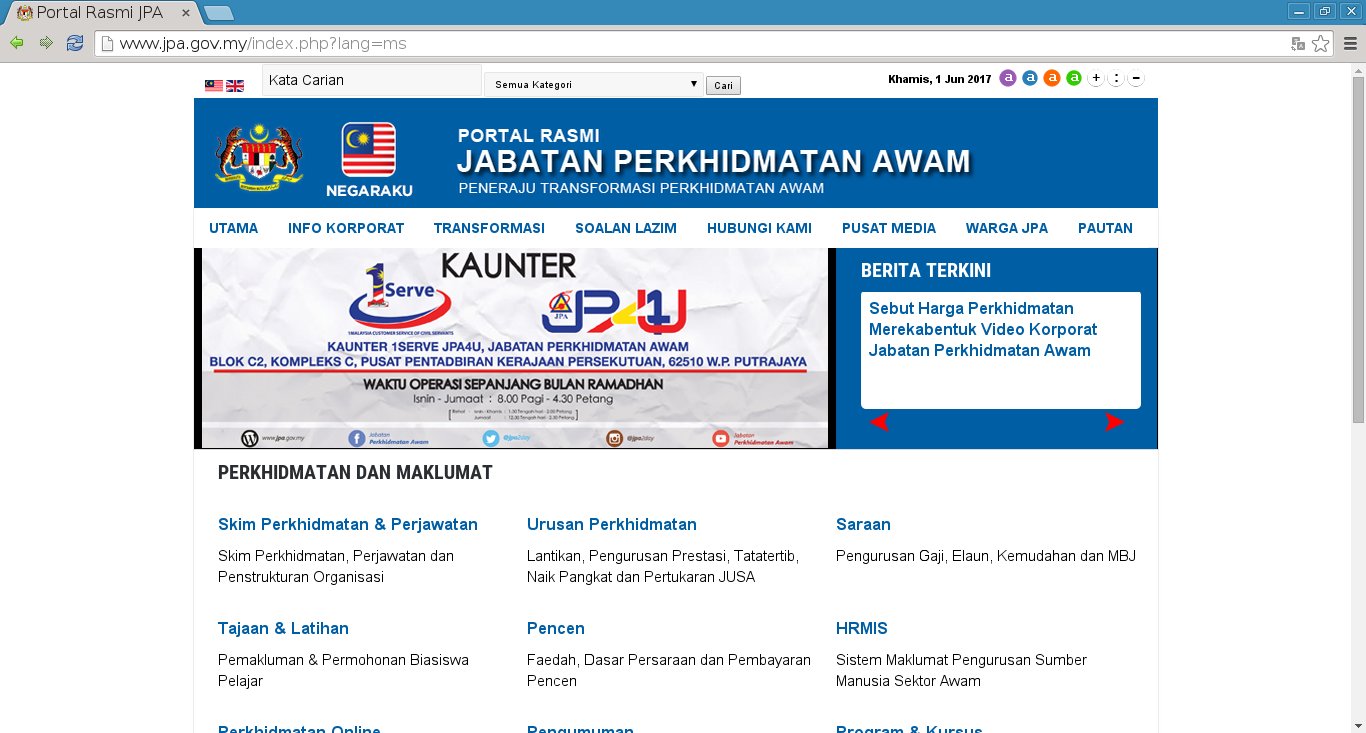Click 'Faedah, Dasar Persaraan dan Pembayaran Pencen' text
Screen dimensions: 1366x733
(669, 670)
